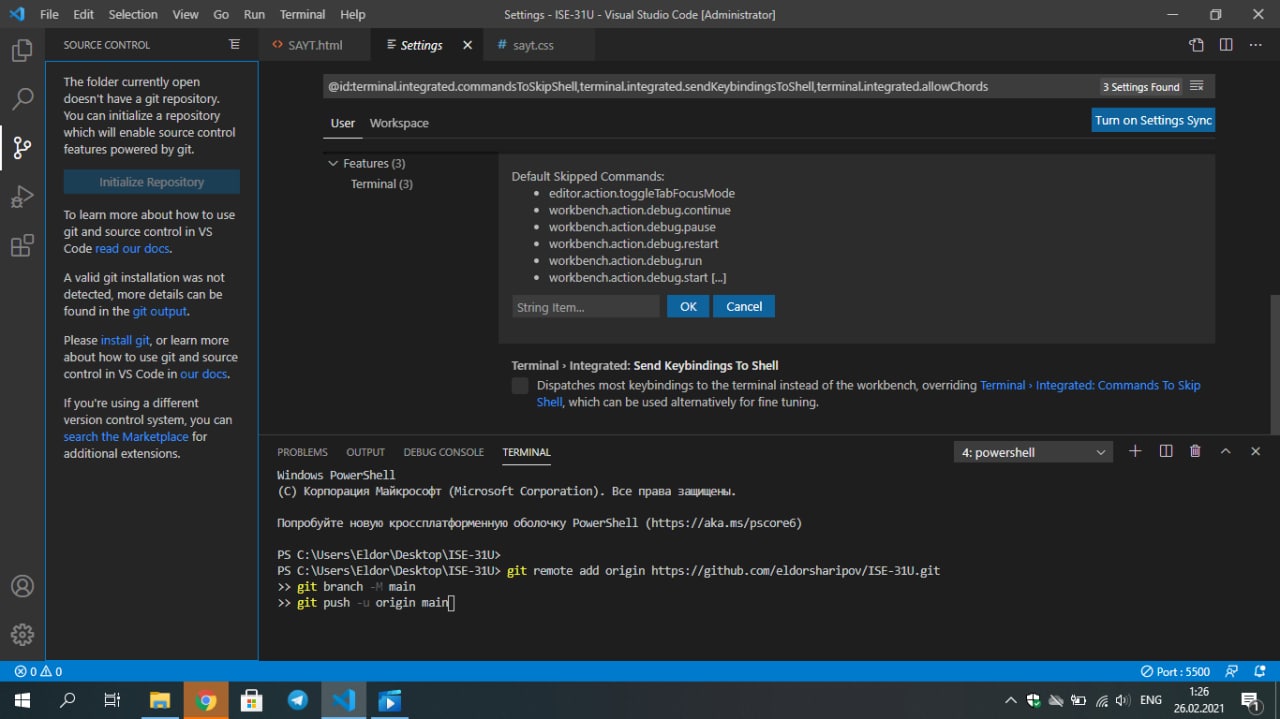Image resolution: width=1280 pixels, height=719 pixels.
Task: Open File Explorer from the taskbar
Action: (x=160, y=700)
